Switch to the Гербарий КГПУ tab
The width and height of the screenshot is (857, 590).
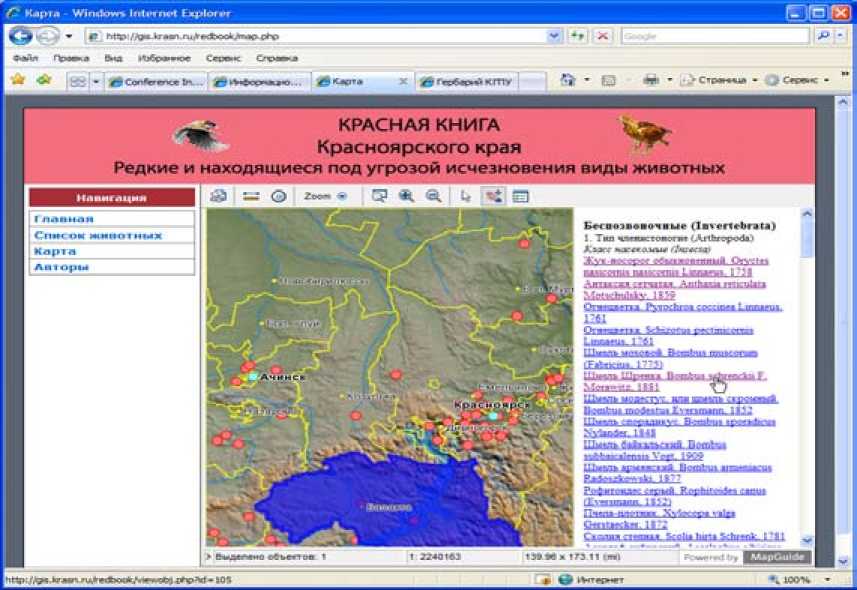coord(466,81)
